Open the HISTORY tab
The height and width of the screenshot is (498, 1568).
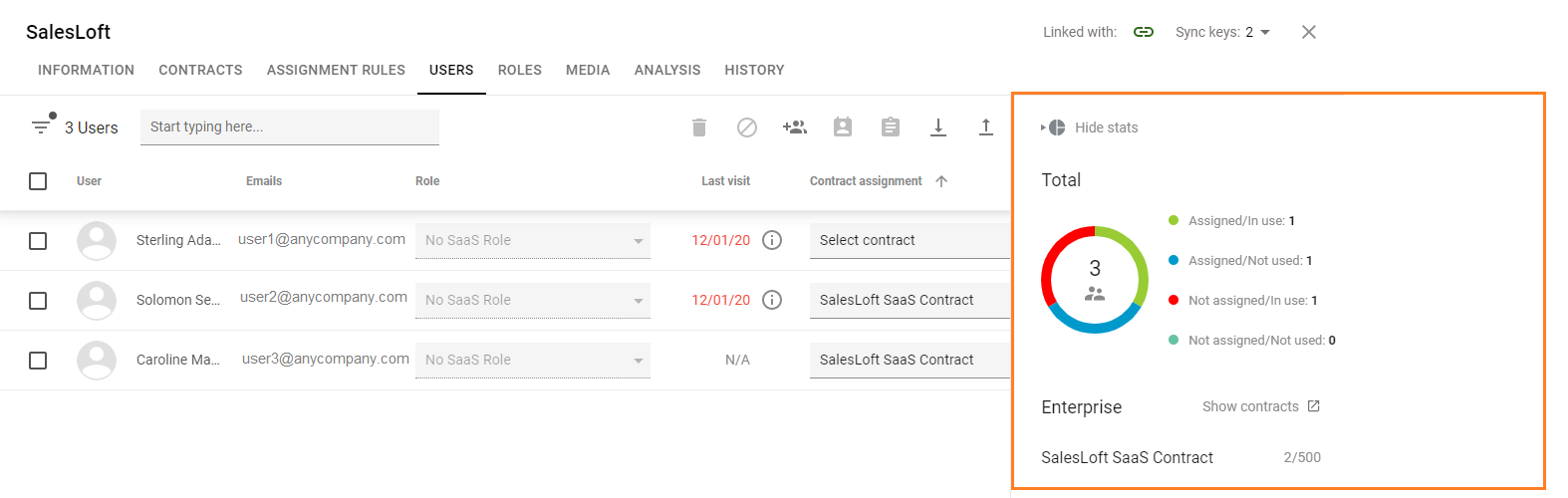(754, 70)
